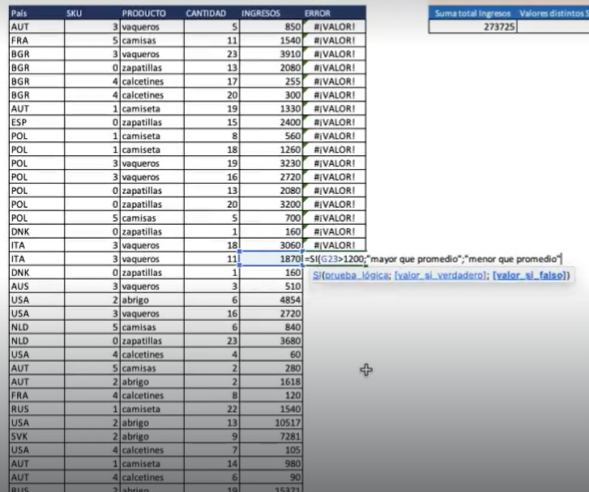Select the #¡VALOR! cell in the 850 row
Image resolution: width=589 pixels, height=492 pixels.
coord(334,27)
